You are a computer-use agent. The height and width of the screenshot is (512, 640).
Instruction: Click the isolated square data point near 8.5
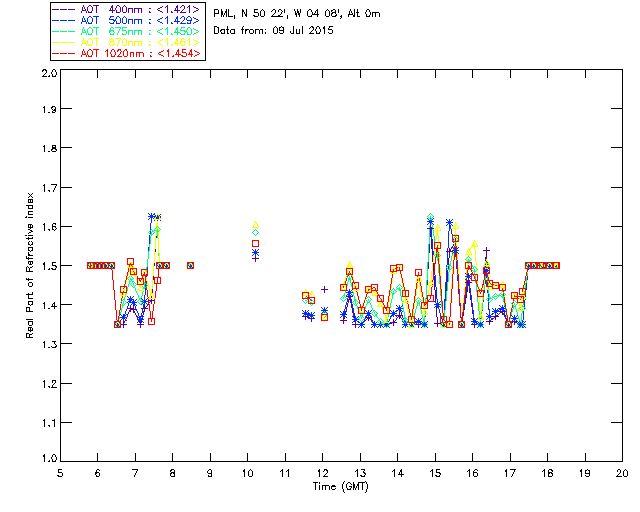click(190, 265)
